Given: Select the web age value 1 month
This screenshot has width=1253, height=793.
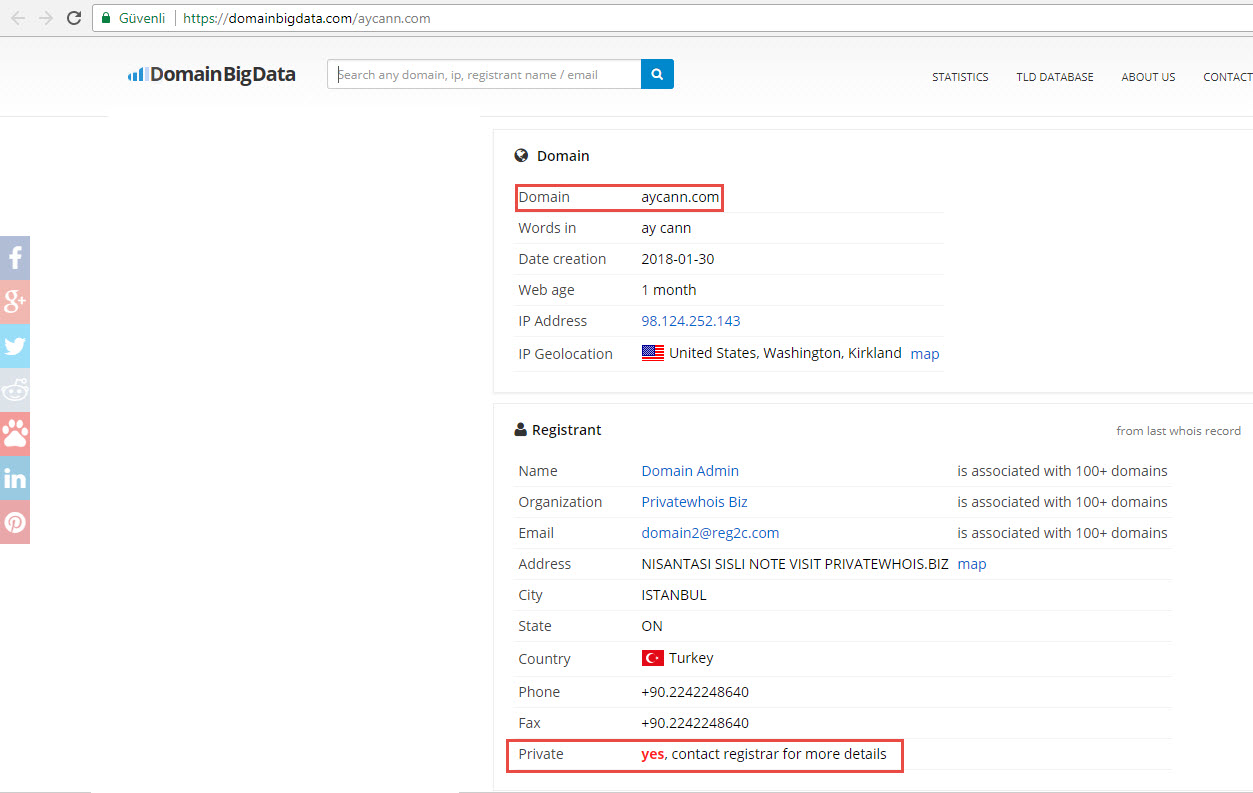Looking at the screenshot, I should click(669, 290).
